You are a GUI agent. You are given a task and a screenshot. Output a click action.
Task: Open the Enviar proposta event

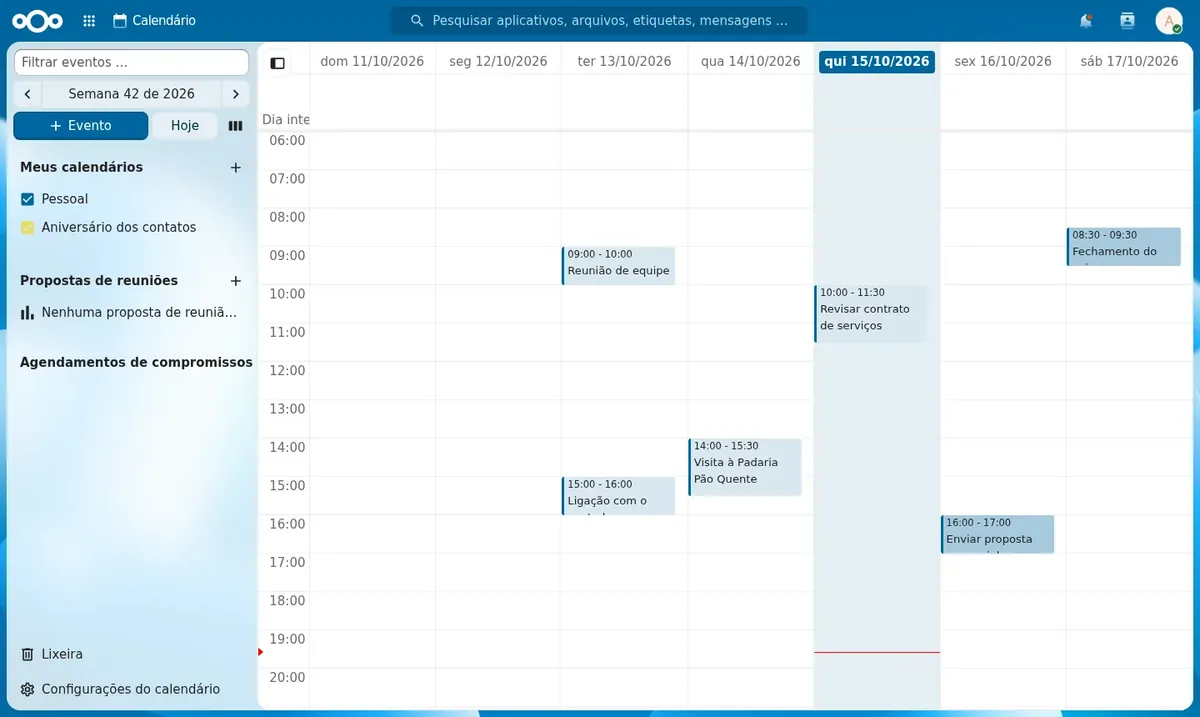coord(997,534)
